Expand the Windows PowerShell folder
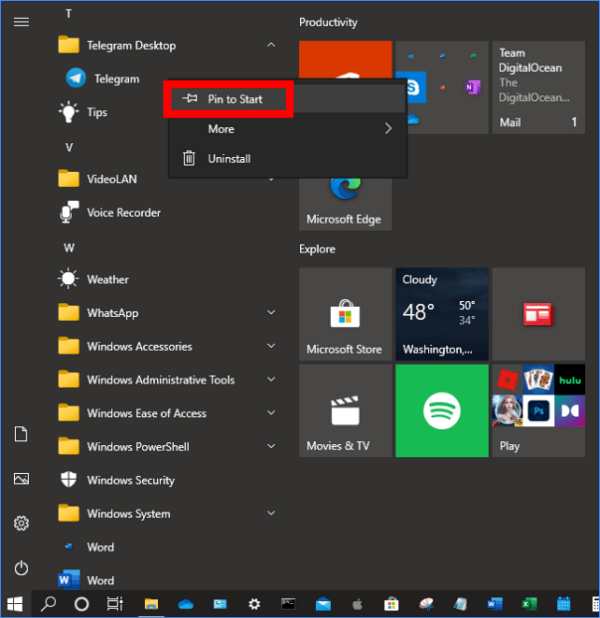The image size is (600, 618). click(x=271, y=447)
